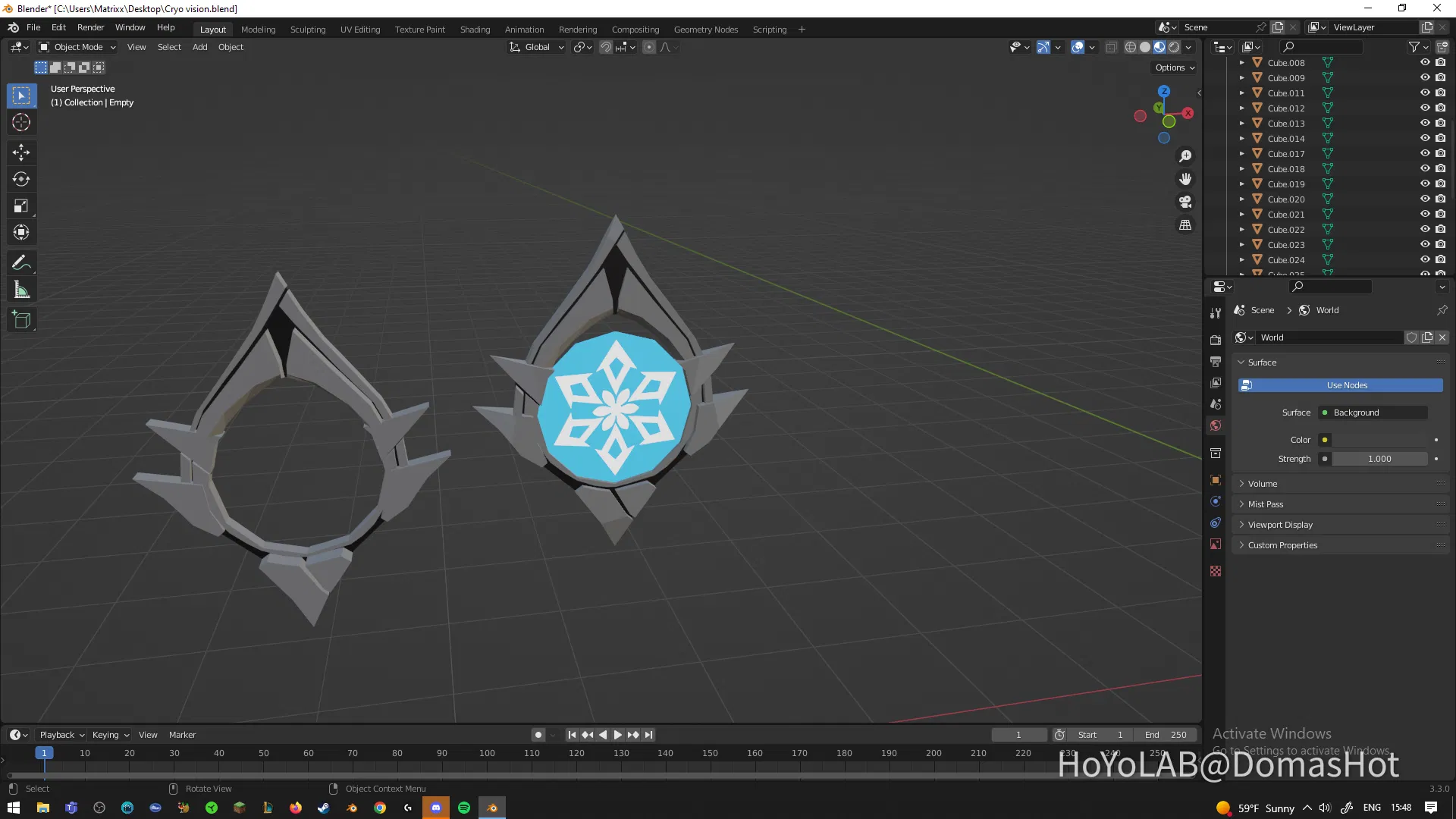Viewport: 1456px width, 819px height.
Task: Switch to the Shading workspace tab
Action: [475, 29]
